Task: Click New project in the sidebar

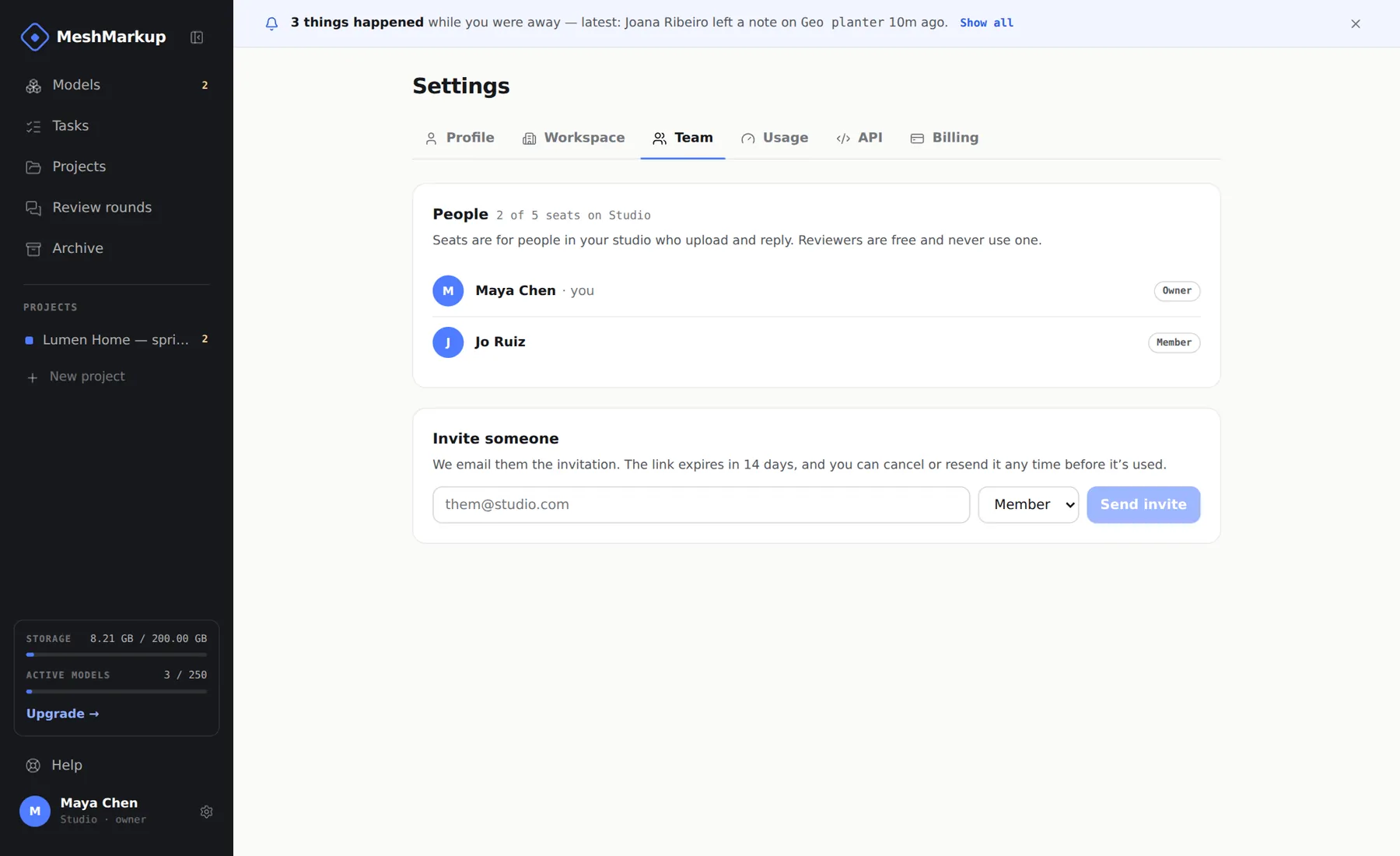Action: [117, 377]
